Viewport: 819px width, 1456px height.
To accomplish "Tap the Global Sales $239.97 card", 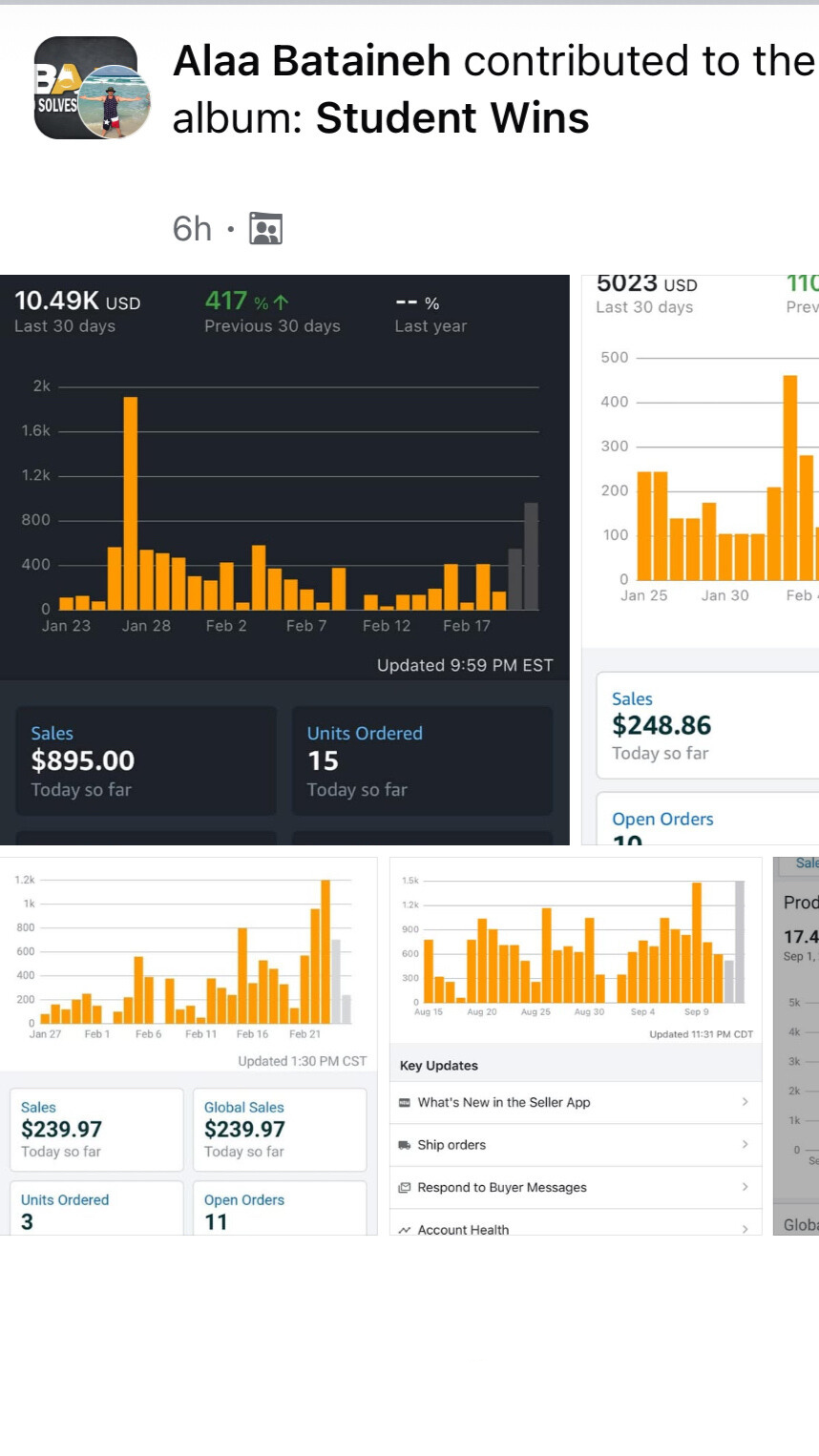I will coord(280,1130).
